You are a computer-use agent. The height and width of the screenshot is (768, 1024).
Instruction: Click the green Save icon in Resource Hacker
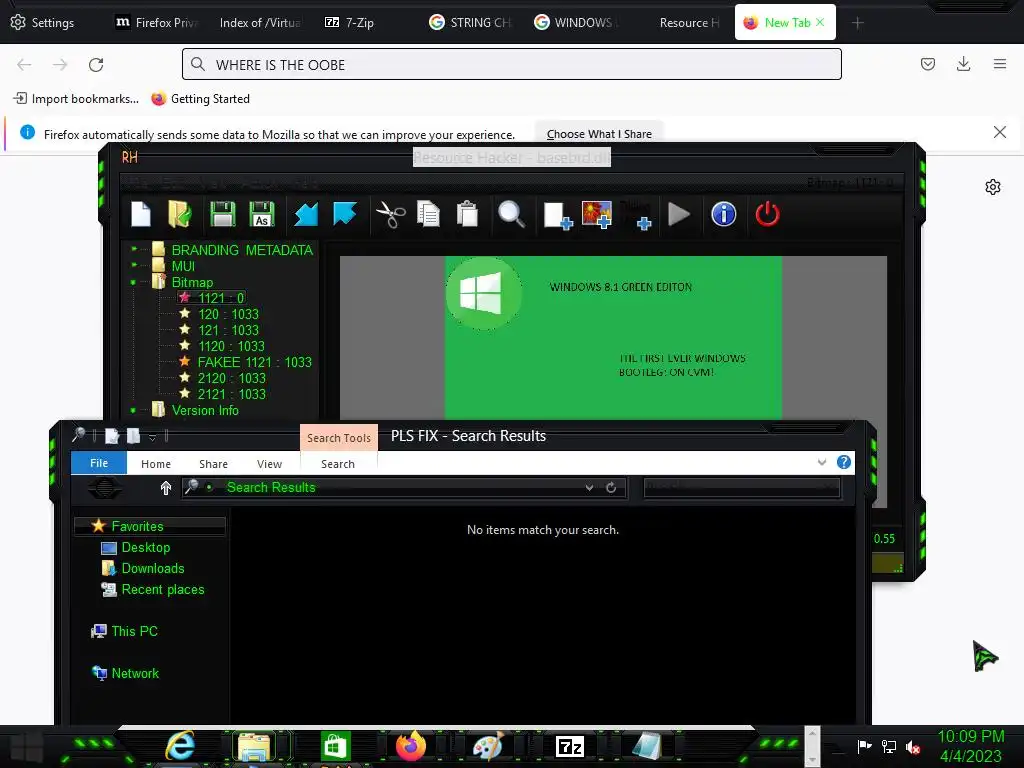coord(222,214)
